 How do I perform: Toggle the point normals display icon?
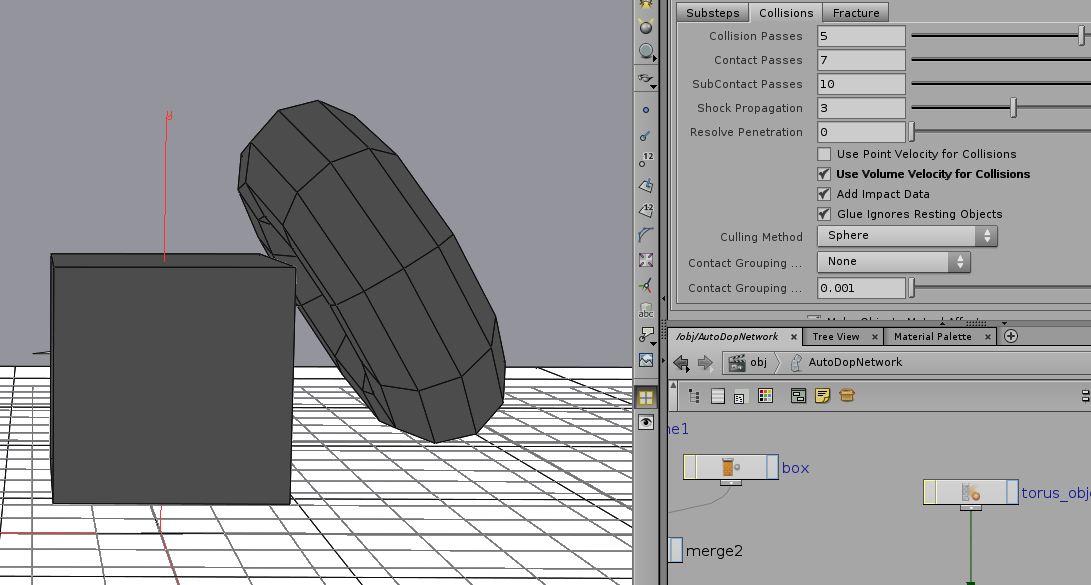point(646,136)
